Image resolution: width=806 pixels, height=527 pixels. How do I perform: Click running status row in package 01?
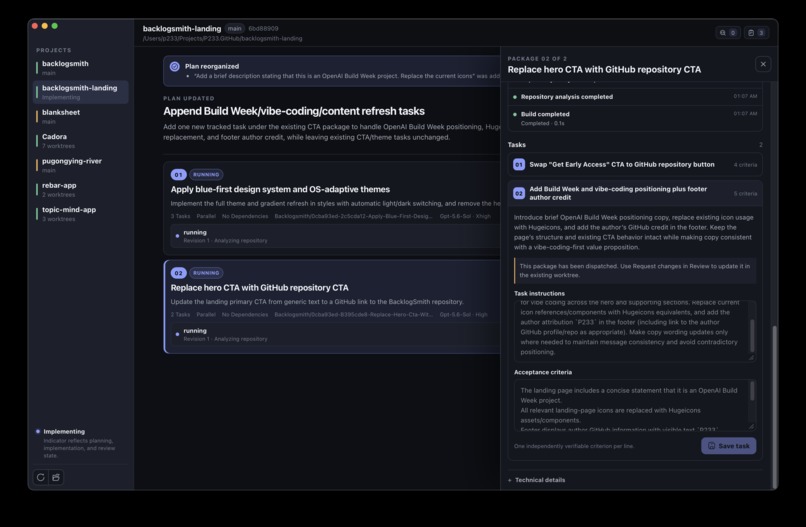pyautogui.click(x=335, y=236)
